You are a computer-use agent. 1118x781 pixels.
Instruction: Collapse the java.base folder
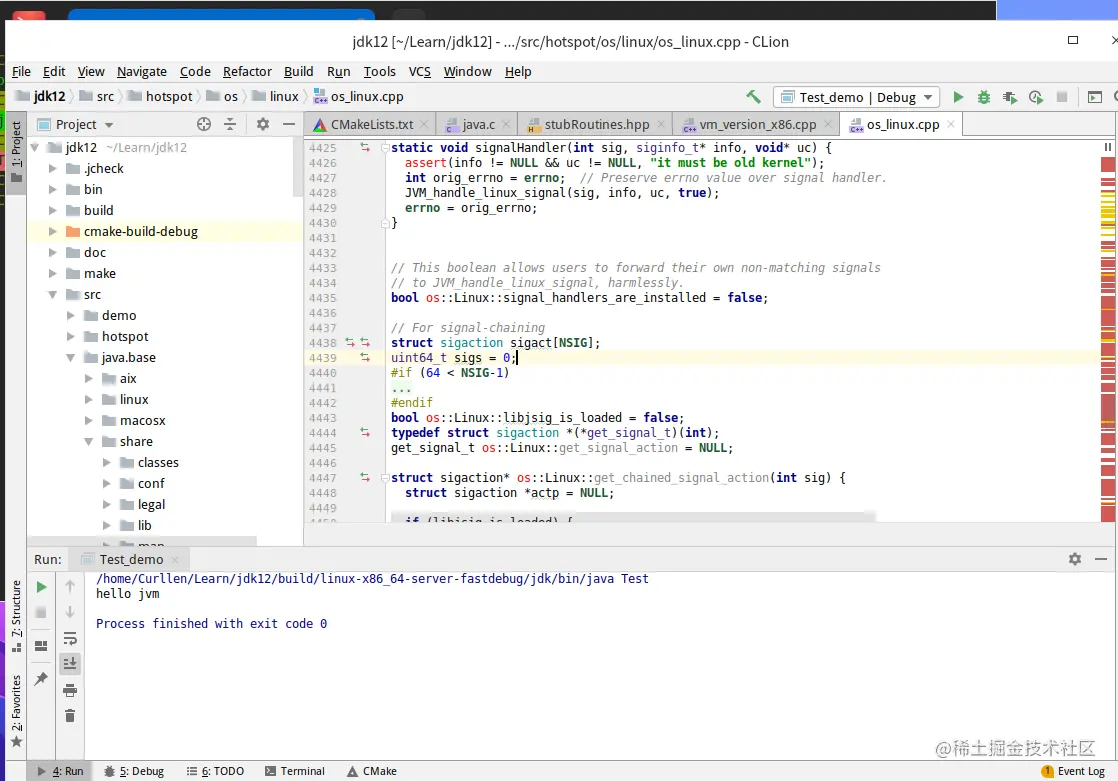pyautogui.click(x=70, y=357)
